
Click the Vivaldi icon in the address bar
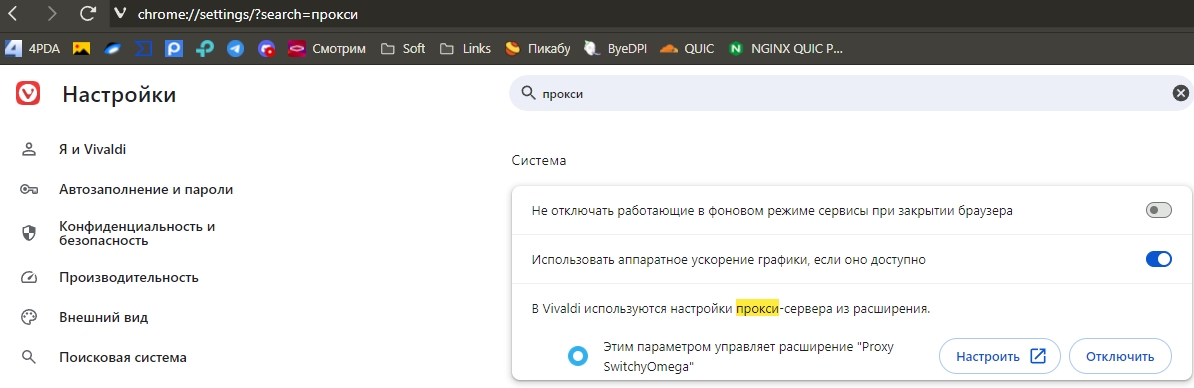(x=120, y=14)
